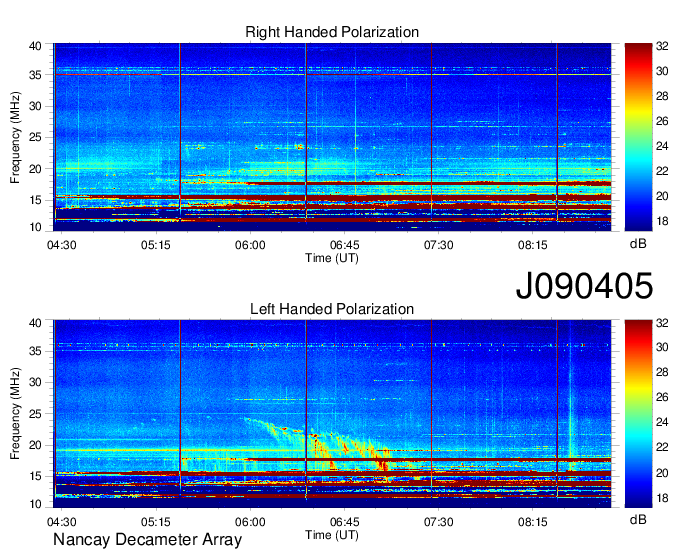
Task: Click the 05:15 time tick of Left Handed plot
Action: coord(156,522)
